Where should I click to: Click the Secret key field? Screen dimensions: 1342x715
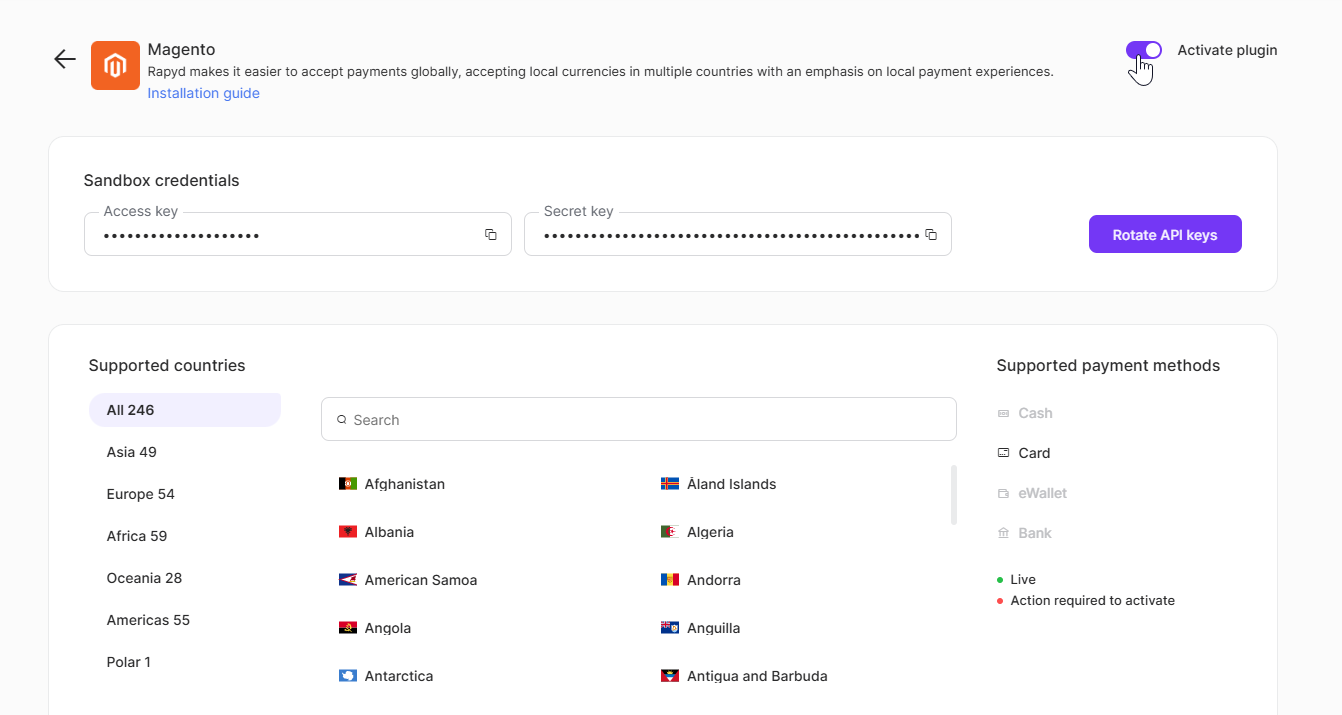pos(738,234)
